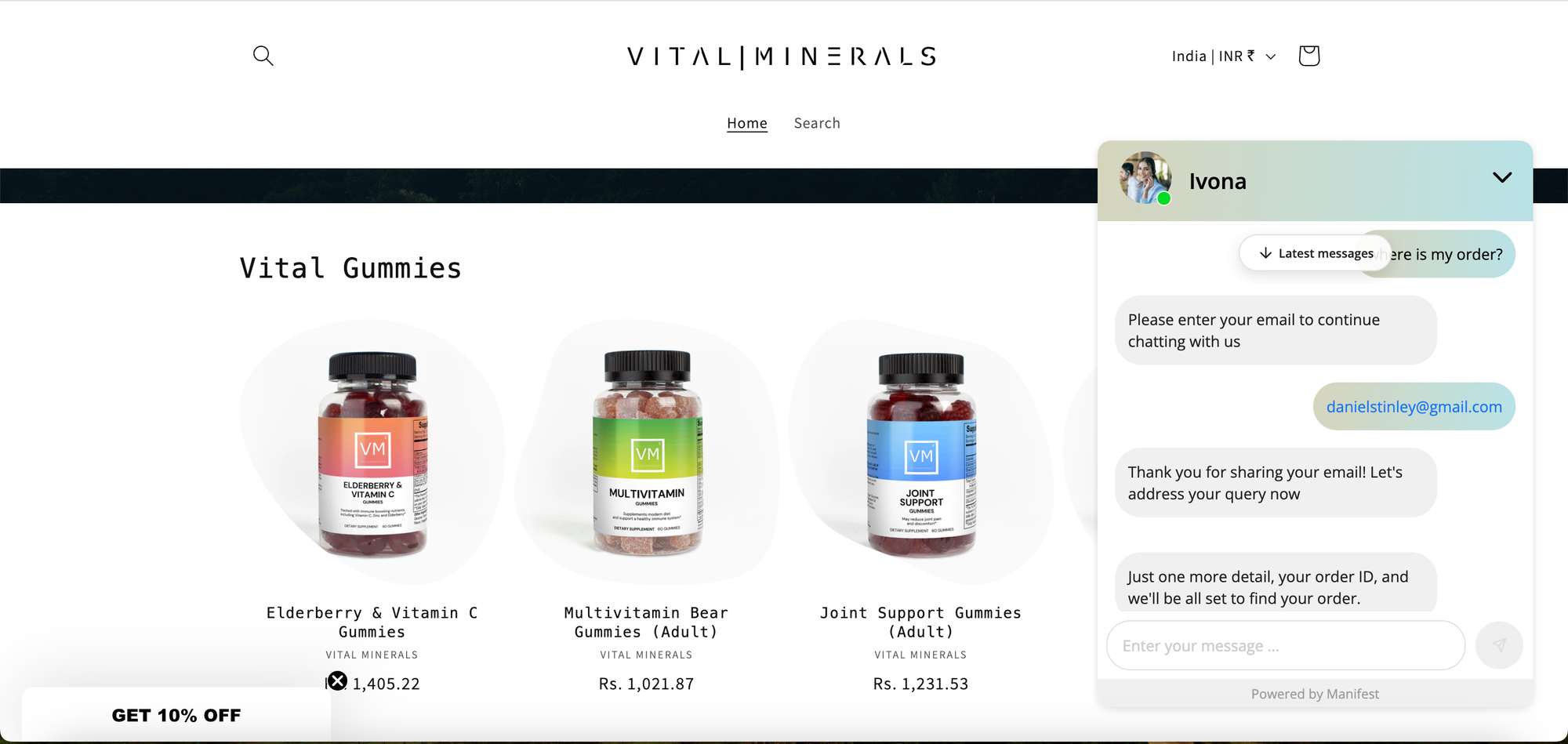
Task: Collapse the Ivona chat window chevron
Action: (x=1502, y=177)
